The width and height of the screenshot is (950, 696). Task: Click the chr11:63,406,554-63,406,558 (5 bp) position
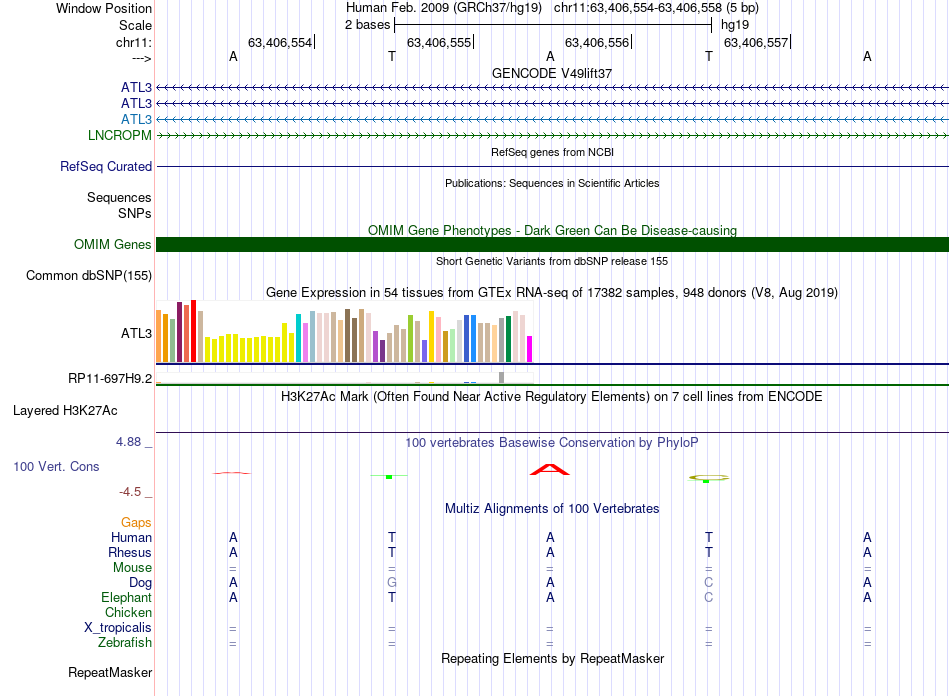[x=656, y=8]
